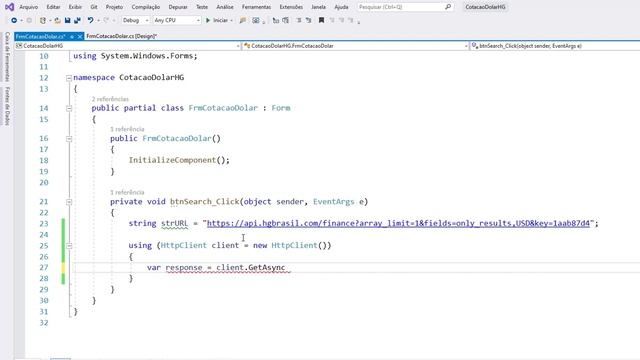Collapse the FrmCotacaoDolar class block
The width and height of the screenshot is (640, 360).
pos(69,108)
